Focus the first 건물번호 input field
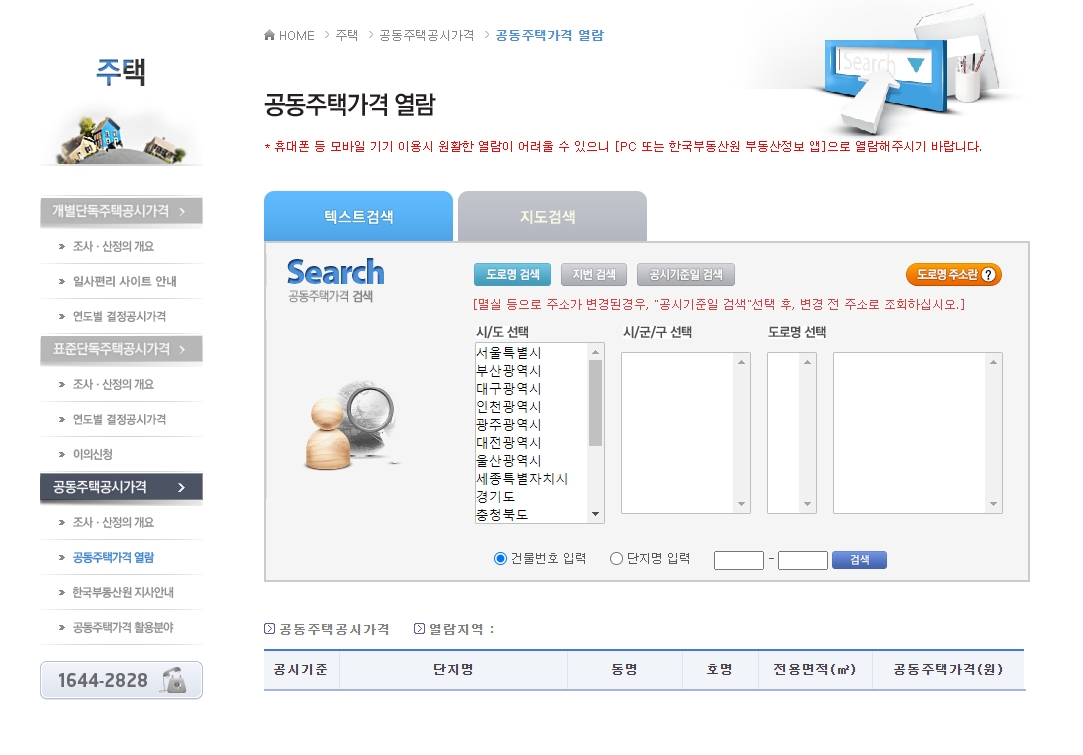1083x755 pixels. point(738,560)
